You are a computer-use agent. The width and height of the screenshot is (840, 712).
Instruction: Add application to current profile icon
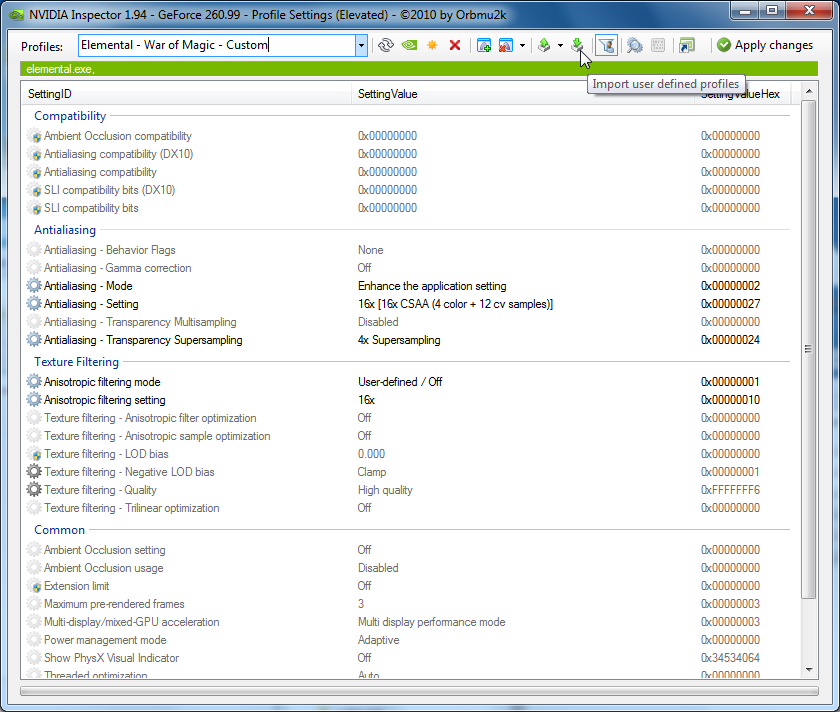484,45
